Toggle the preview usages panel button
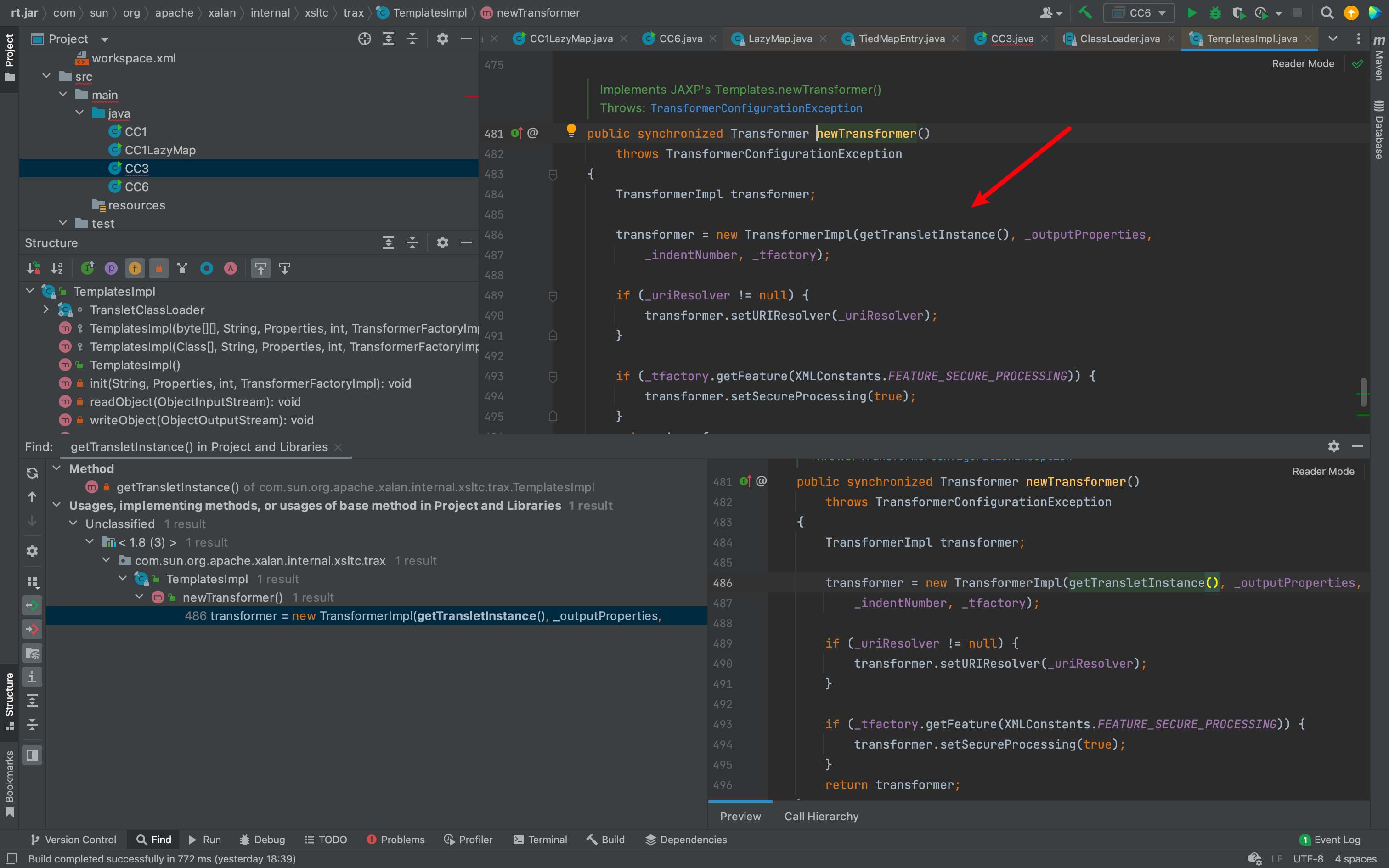The width and height of the screenshot is (1389, 868). pyautogui.click(x=32, y=754)
